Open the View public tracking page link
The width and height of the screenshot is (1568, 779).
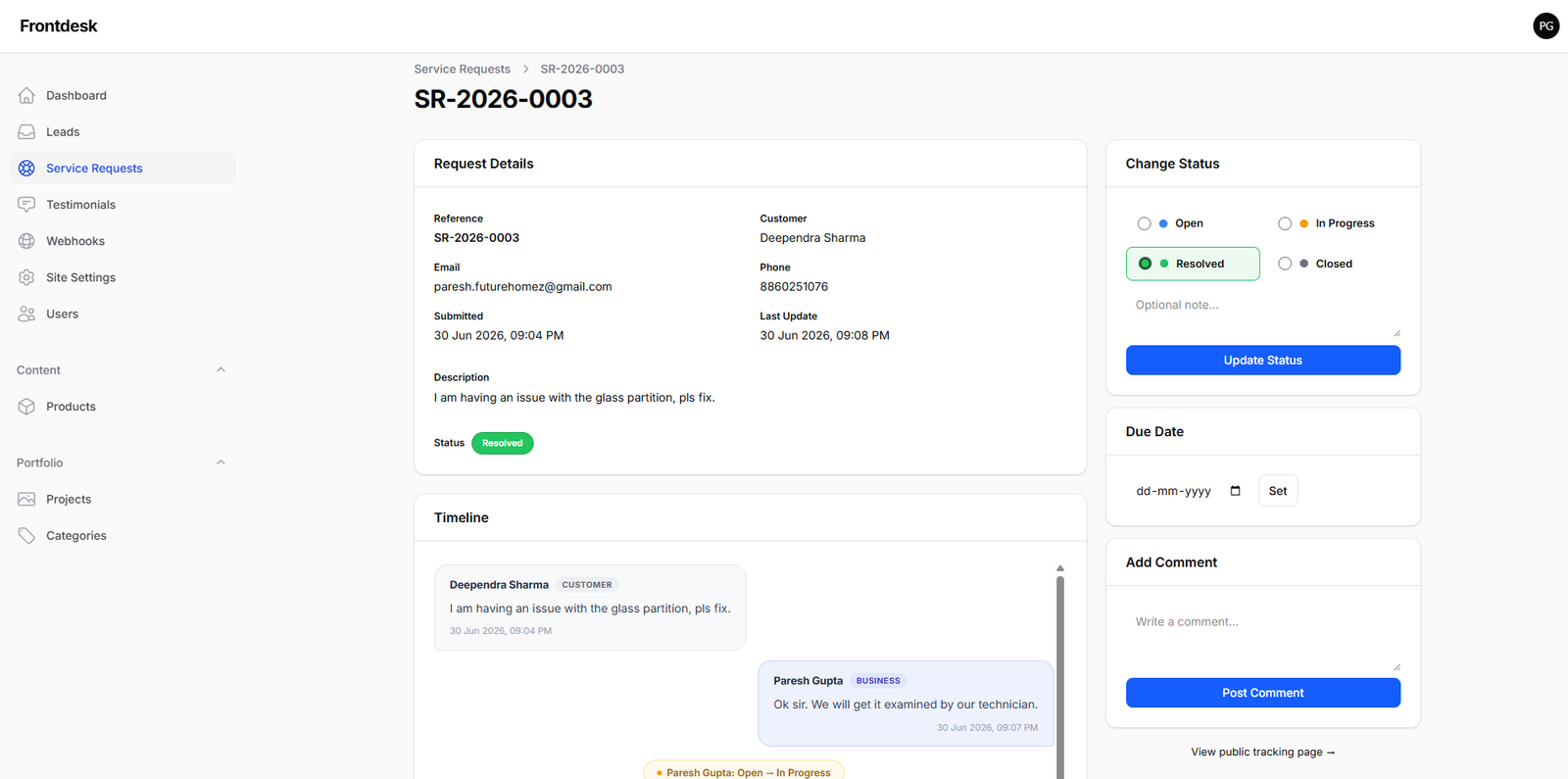[1262, 752]
